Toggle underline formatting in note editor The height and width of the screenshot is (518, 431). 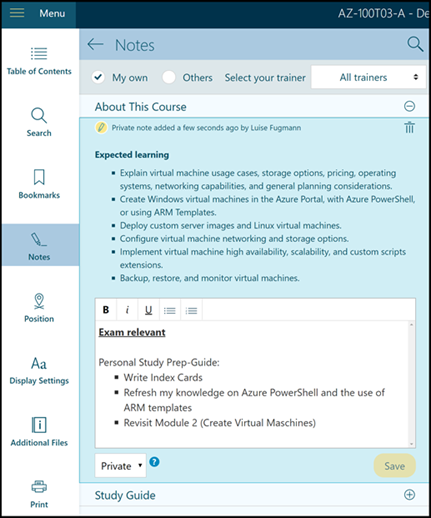[x=148, y=310]
